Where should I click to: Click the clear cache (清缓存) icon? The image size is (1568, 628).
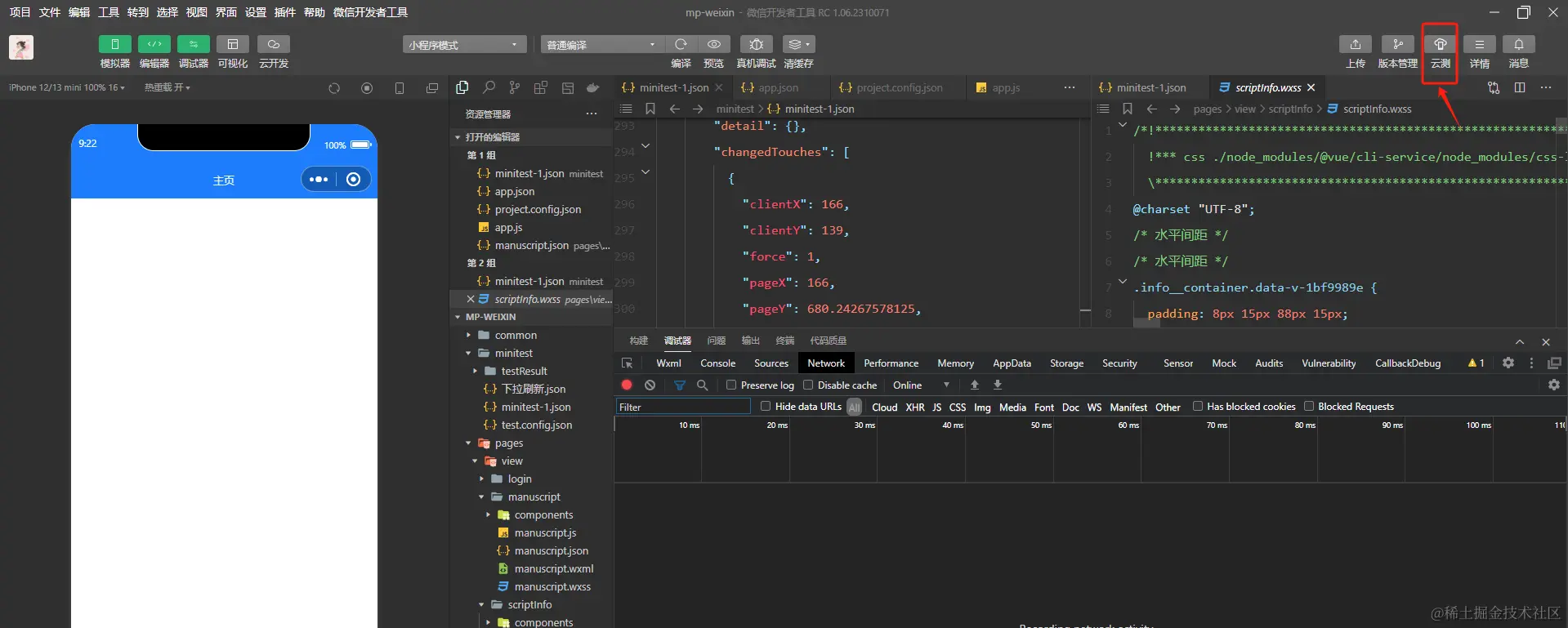point(798,44)
